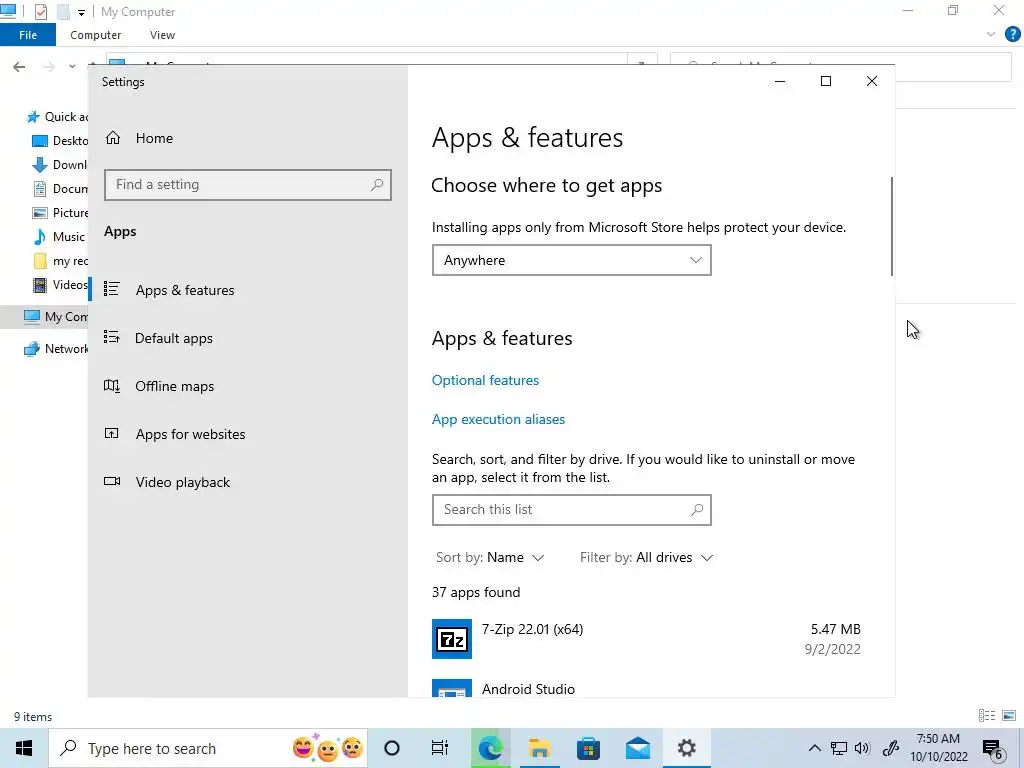Viewport: 1024px width, 768px height.
Task: Follow the Optional features link
Action: 485,380
